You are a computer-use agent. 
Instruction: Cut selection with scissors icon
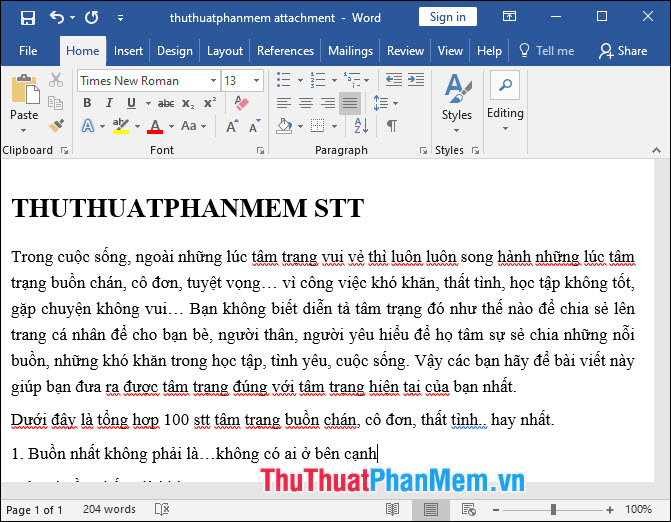(x=56, y=80)
